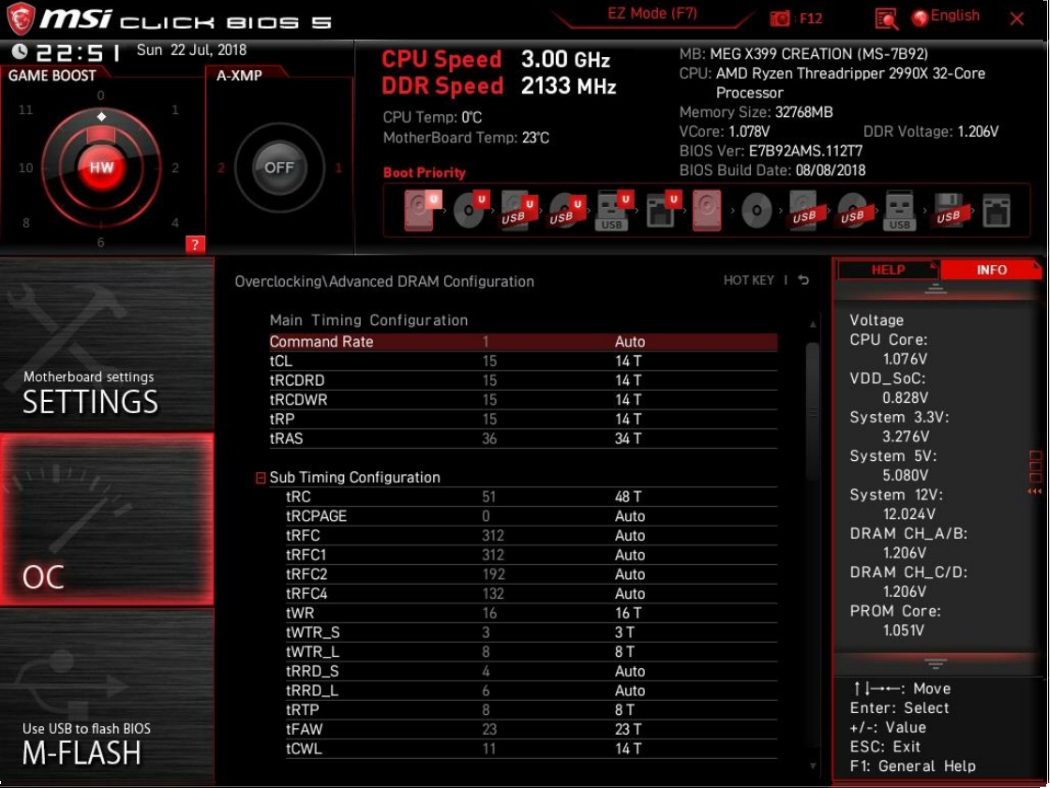Click the scroll up arrow of the timing list
Image resolution: width=1050 pixels, height=788 pixels.
click(813, 325)
